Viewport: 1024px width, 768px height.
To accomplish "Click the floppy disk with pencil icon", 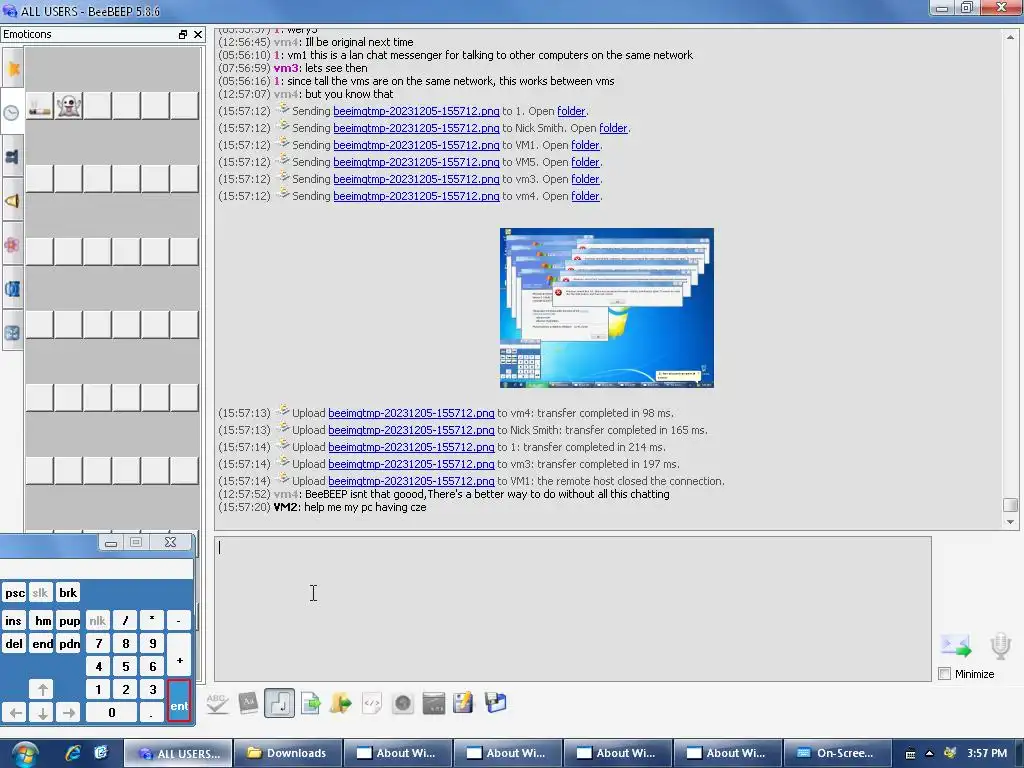I will [464, 703].
